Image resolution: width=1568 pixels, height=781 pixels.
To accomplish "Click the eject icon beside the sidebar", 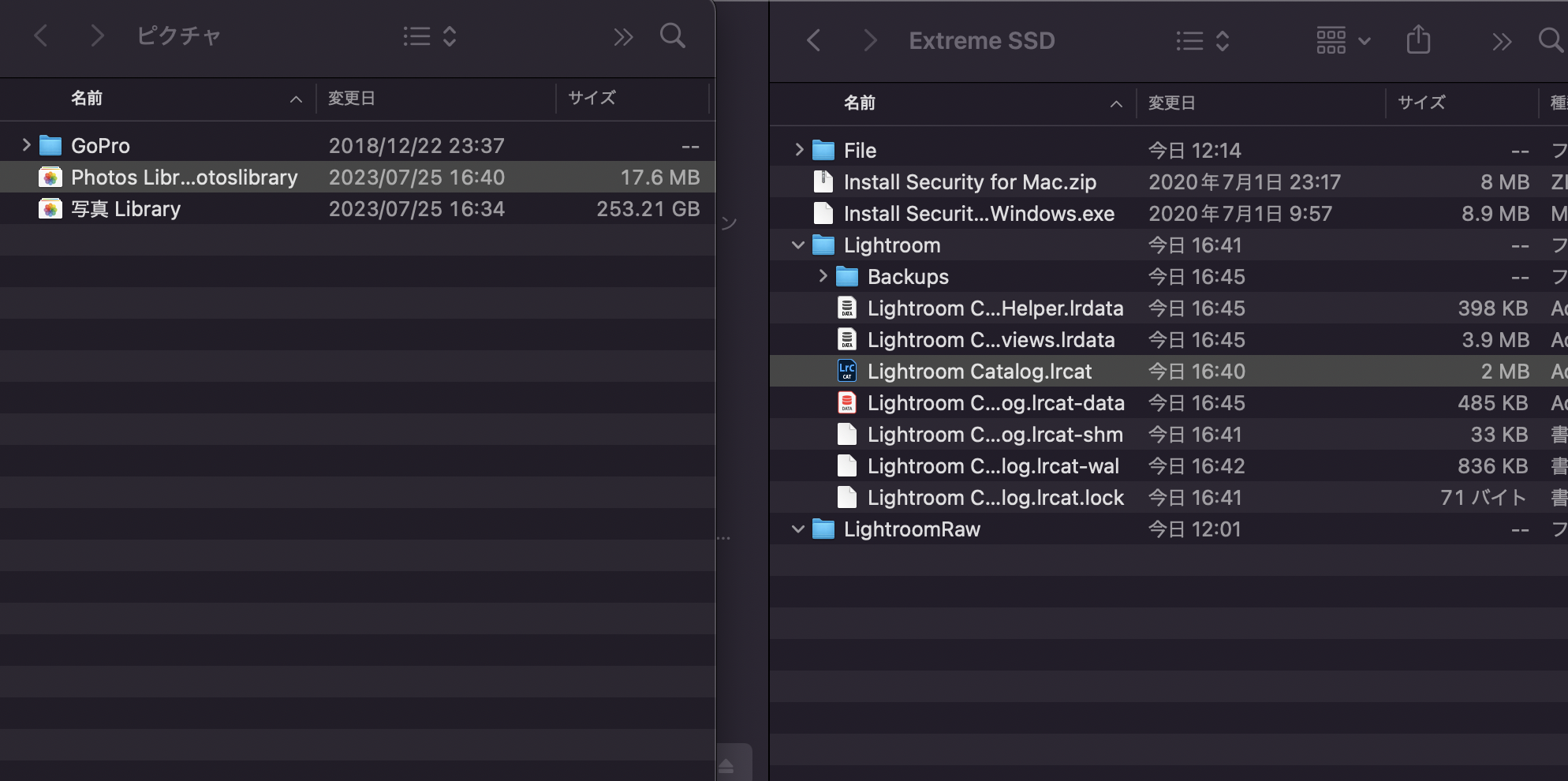I will point(726,765).
